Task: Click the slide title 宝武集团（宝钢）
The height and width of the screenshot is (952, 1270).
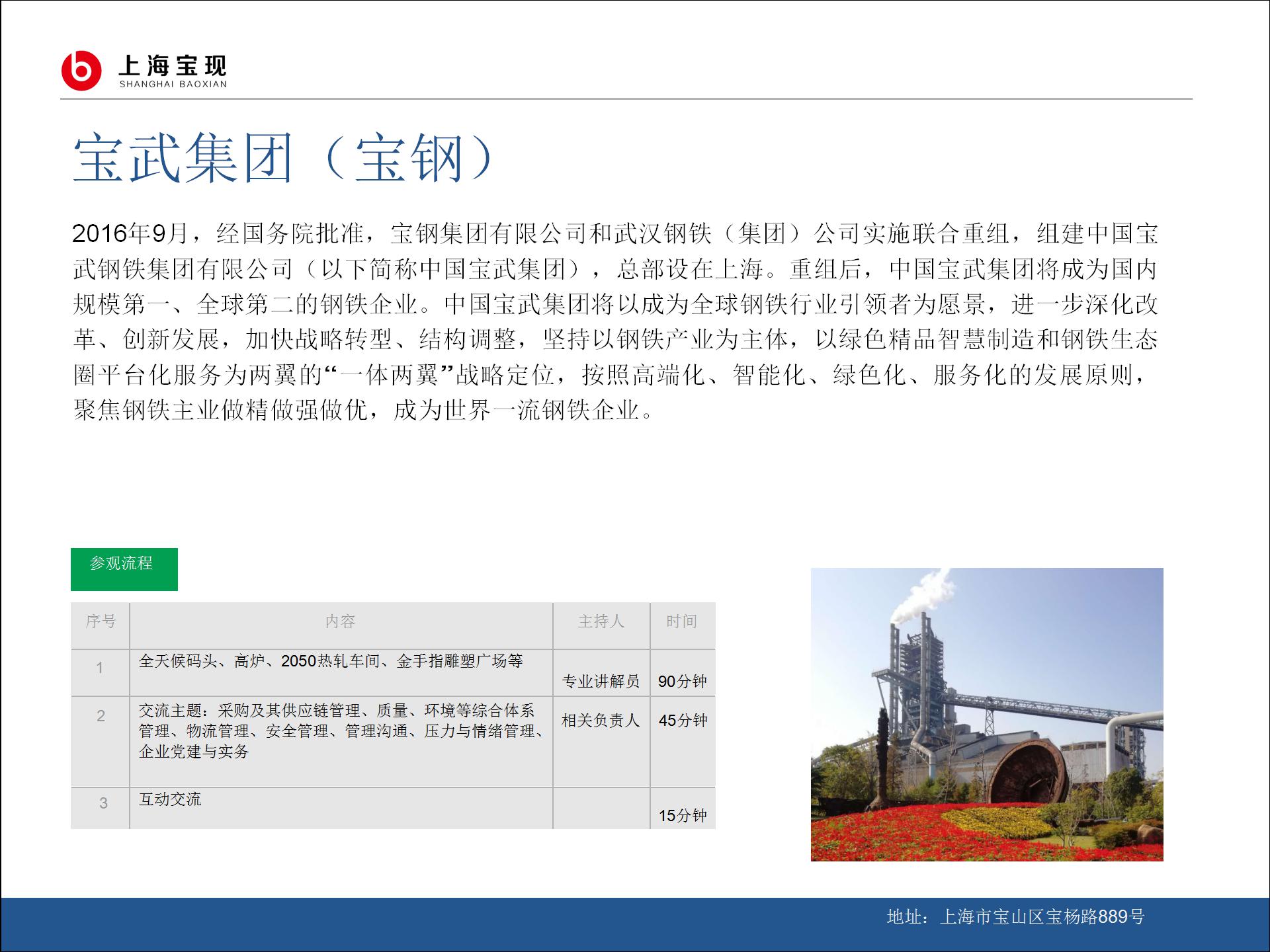Action: pyautogui.click(x=283, y=159)
